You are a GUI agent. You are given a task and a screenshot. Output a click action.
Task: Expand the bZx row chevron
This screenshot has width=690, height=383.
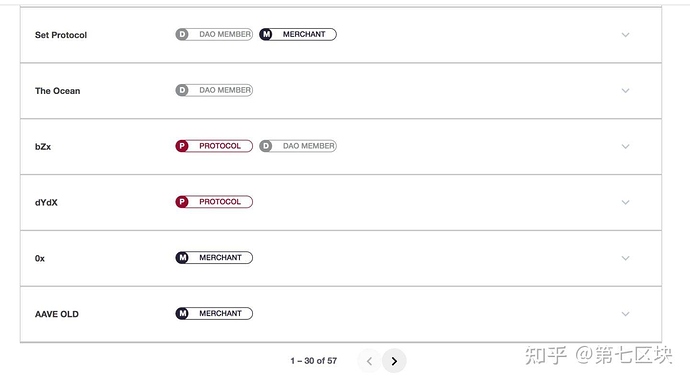625,147
